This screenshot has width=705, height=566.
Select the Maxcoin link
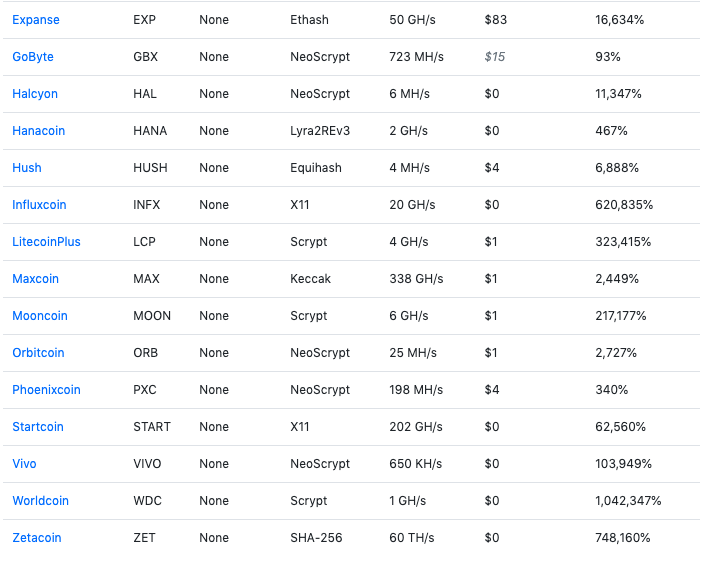pos(36,279)
